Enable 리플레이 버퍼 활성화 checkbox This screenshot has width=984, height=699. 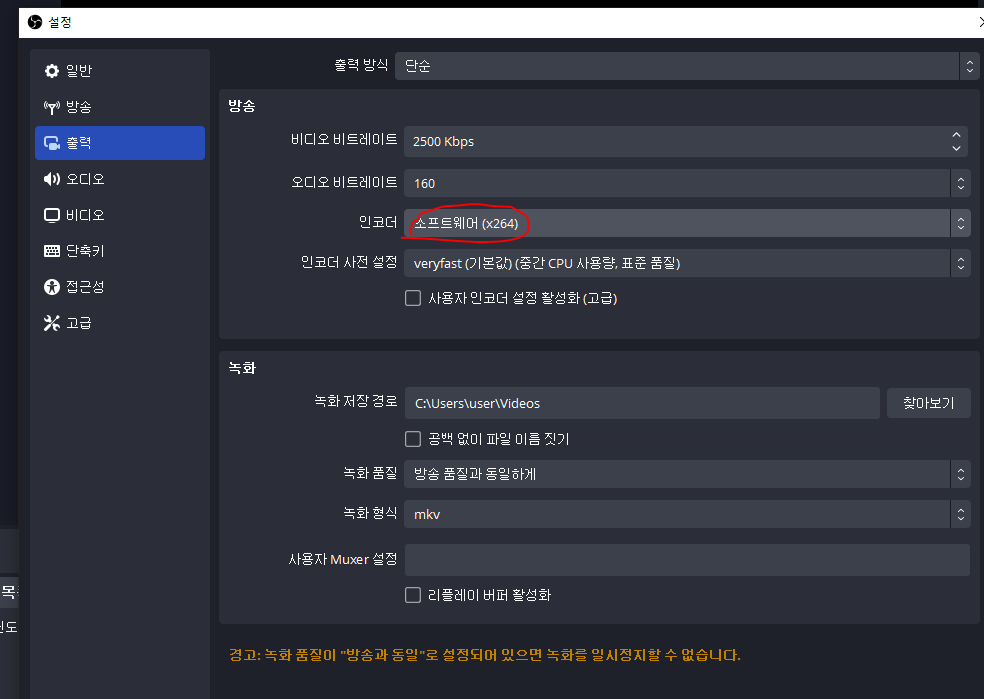413,595
